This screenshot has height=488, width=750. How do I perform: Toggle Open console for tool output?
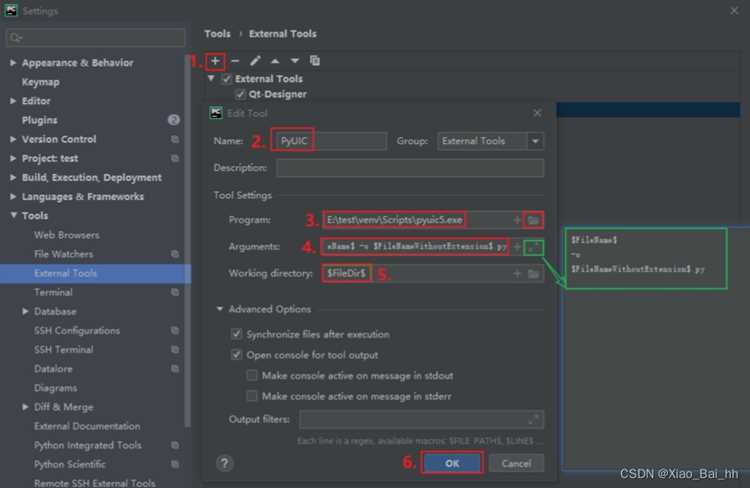(x=236, y=355)
